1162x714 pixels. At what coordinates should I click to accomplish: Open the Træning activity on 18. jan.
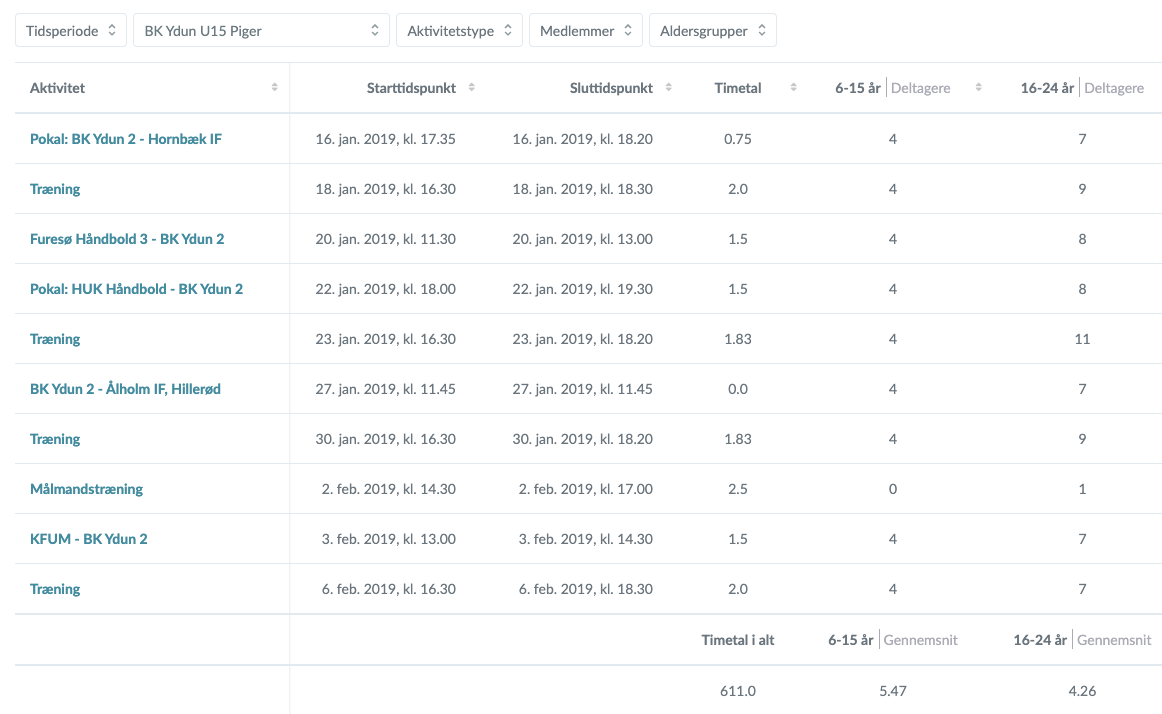55,189
